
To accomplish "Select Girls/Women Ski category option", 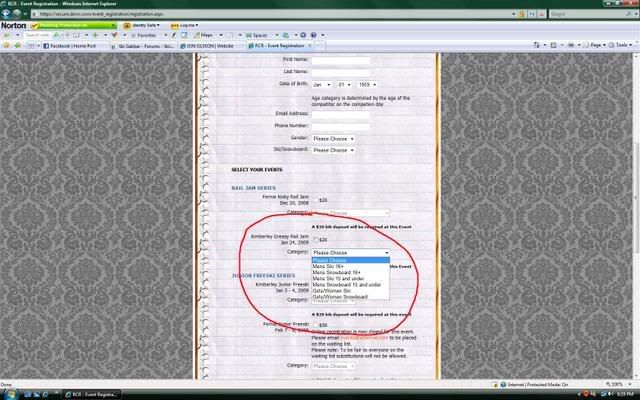I will pyautogui.click(x=336, y=290).
